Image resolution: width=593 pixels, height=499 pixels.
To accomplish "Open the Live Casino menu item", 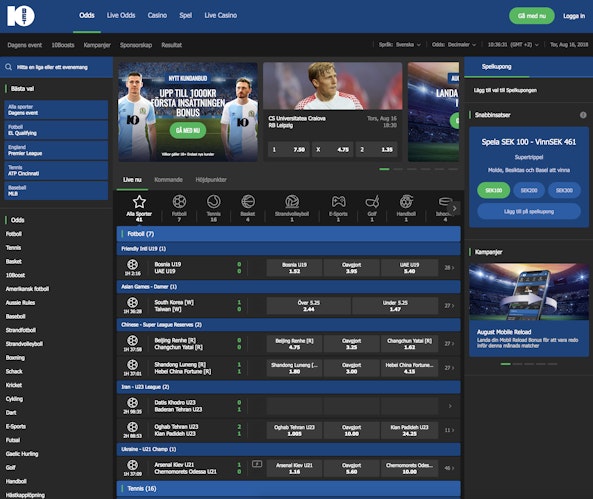I will tap(221, 16).
